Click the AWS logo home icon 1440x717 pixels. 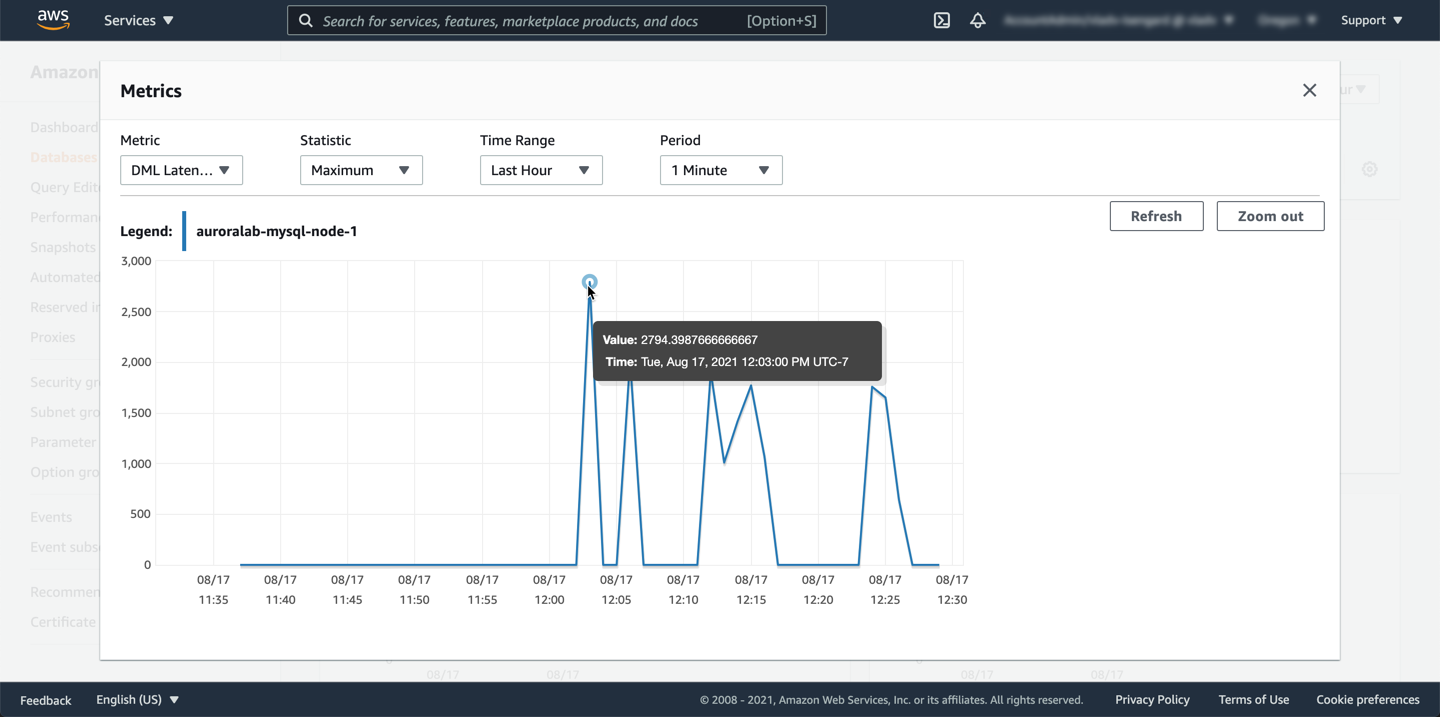pyautogui.click(x=53, y=20)
